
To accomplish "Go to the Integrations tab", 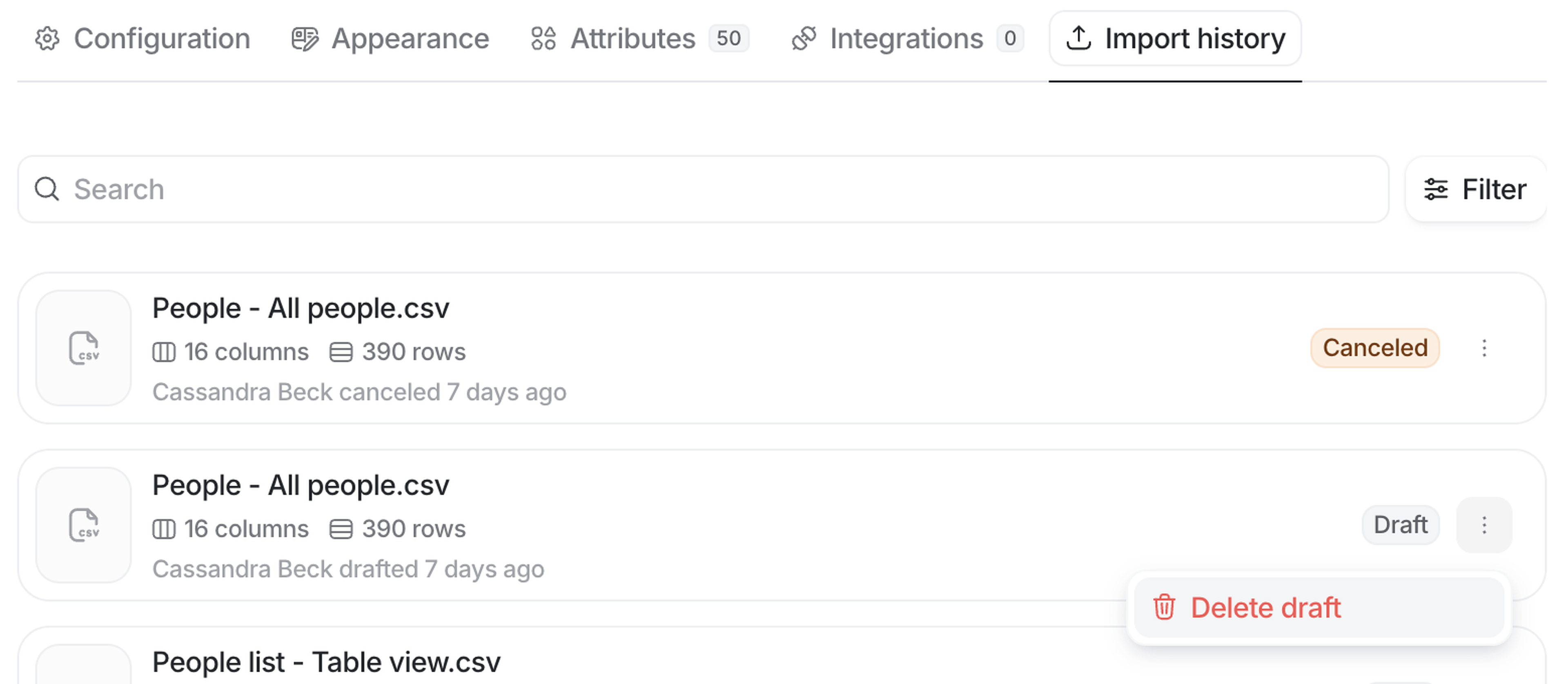I will point(906,39).
